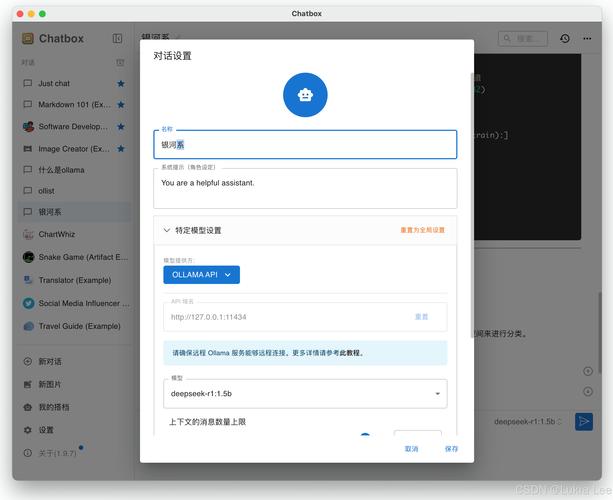Open the OLLAMA API provider dropdown
Viewport: 613px width, 500px height.
click(x=202, y=275)
